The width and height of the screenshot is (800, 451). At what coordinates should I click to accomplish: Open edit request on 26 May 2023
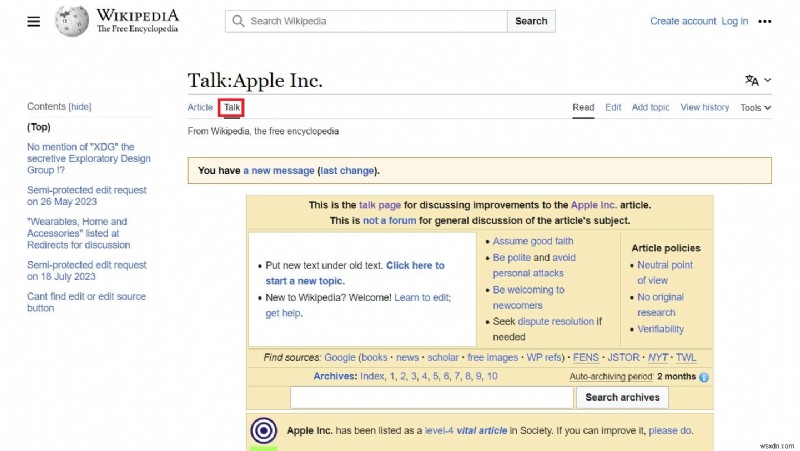pos(87,195)
